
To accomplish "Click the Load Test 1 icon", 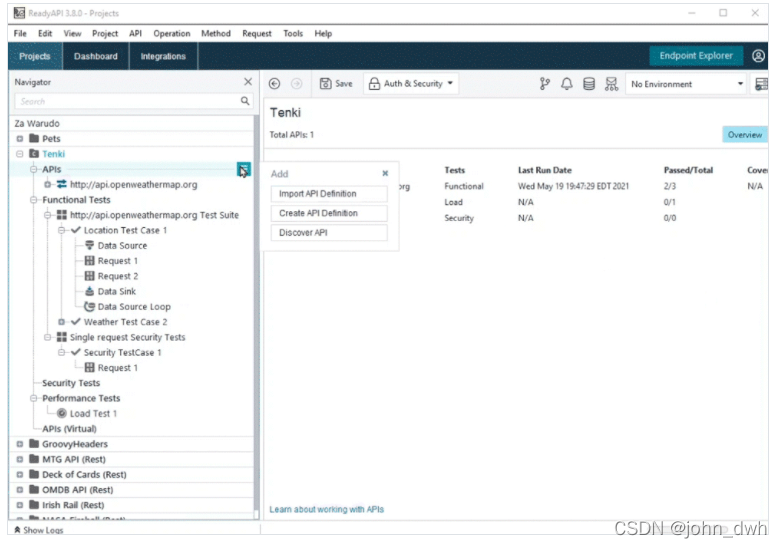I will 62,413.
